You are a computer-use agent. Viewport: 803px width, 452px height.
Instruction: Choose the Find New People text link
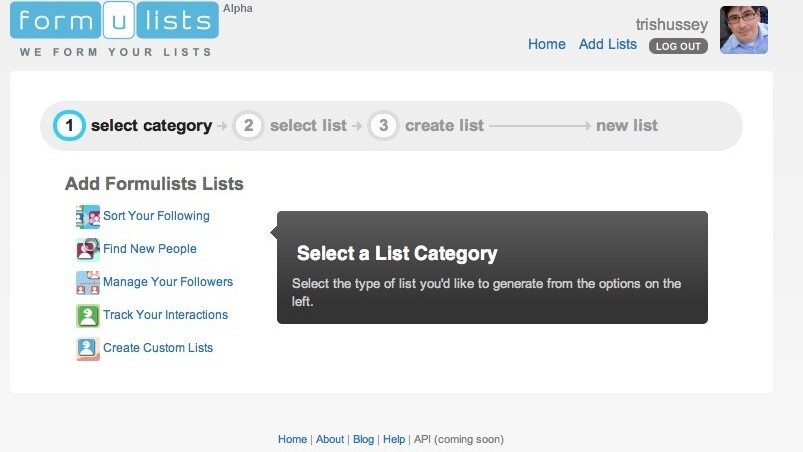150,249
